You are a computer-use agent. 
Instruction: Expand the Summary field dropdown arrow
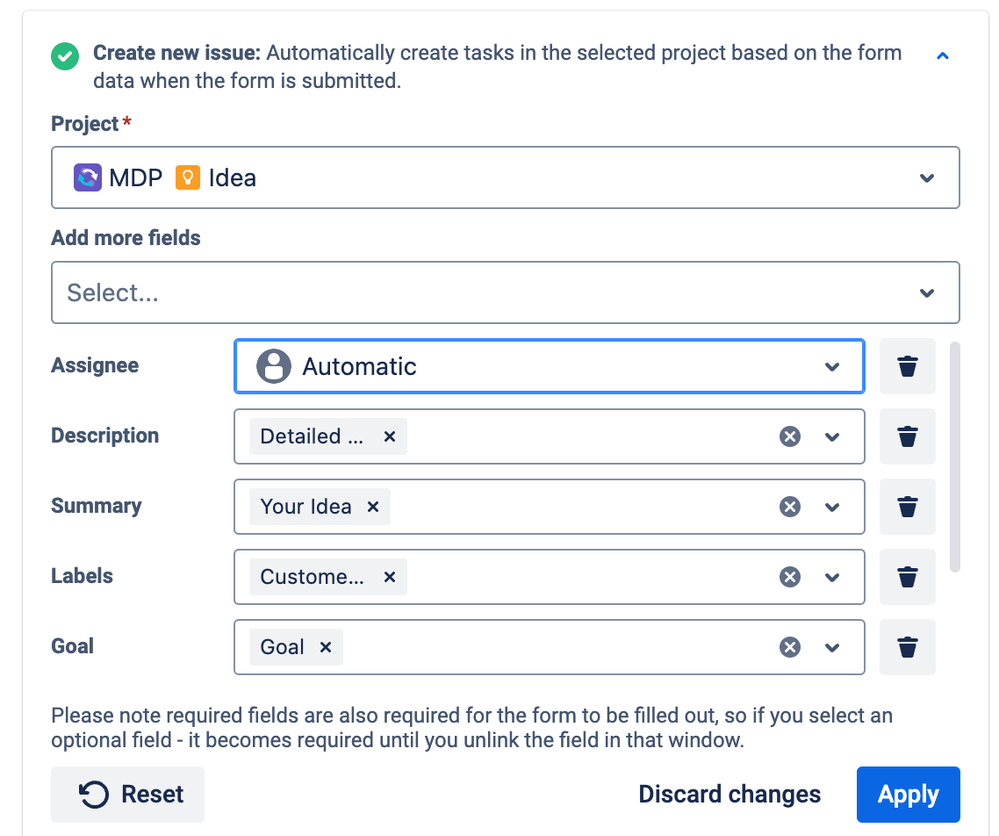(x=832, y=506)
